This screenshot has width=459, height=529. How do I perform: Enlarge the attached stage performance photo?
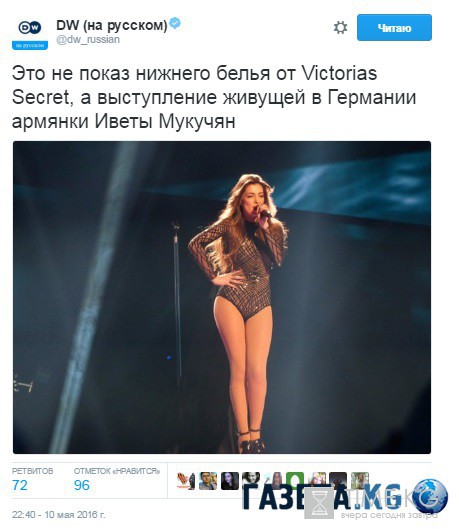point(222,297)
